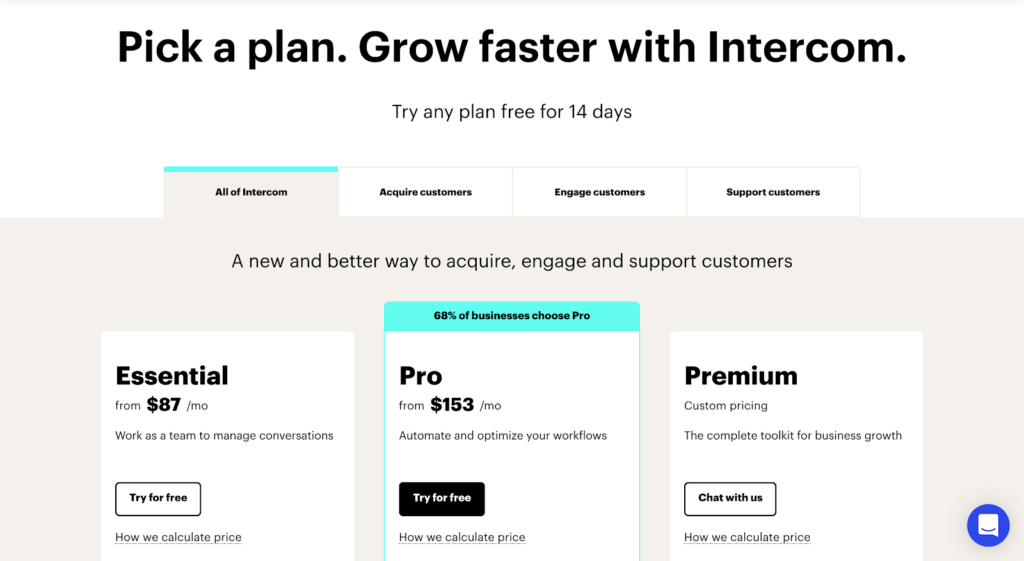Click the Pick a plan headline
Screen dimensions: 1024x561
click(512, 47)
